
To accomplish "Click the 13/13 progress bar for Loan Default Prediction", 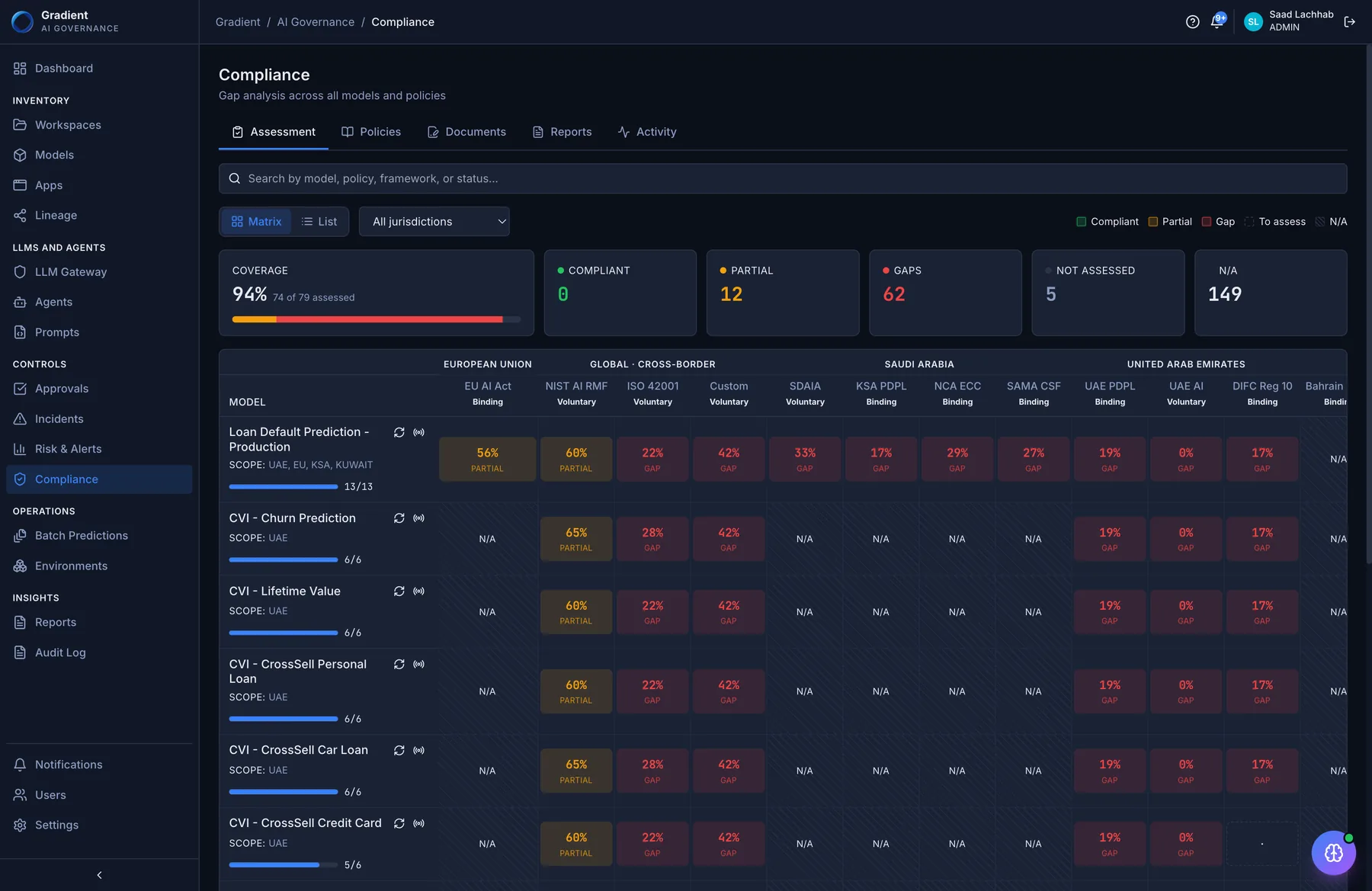I will (x=284, y=486).
